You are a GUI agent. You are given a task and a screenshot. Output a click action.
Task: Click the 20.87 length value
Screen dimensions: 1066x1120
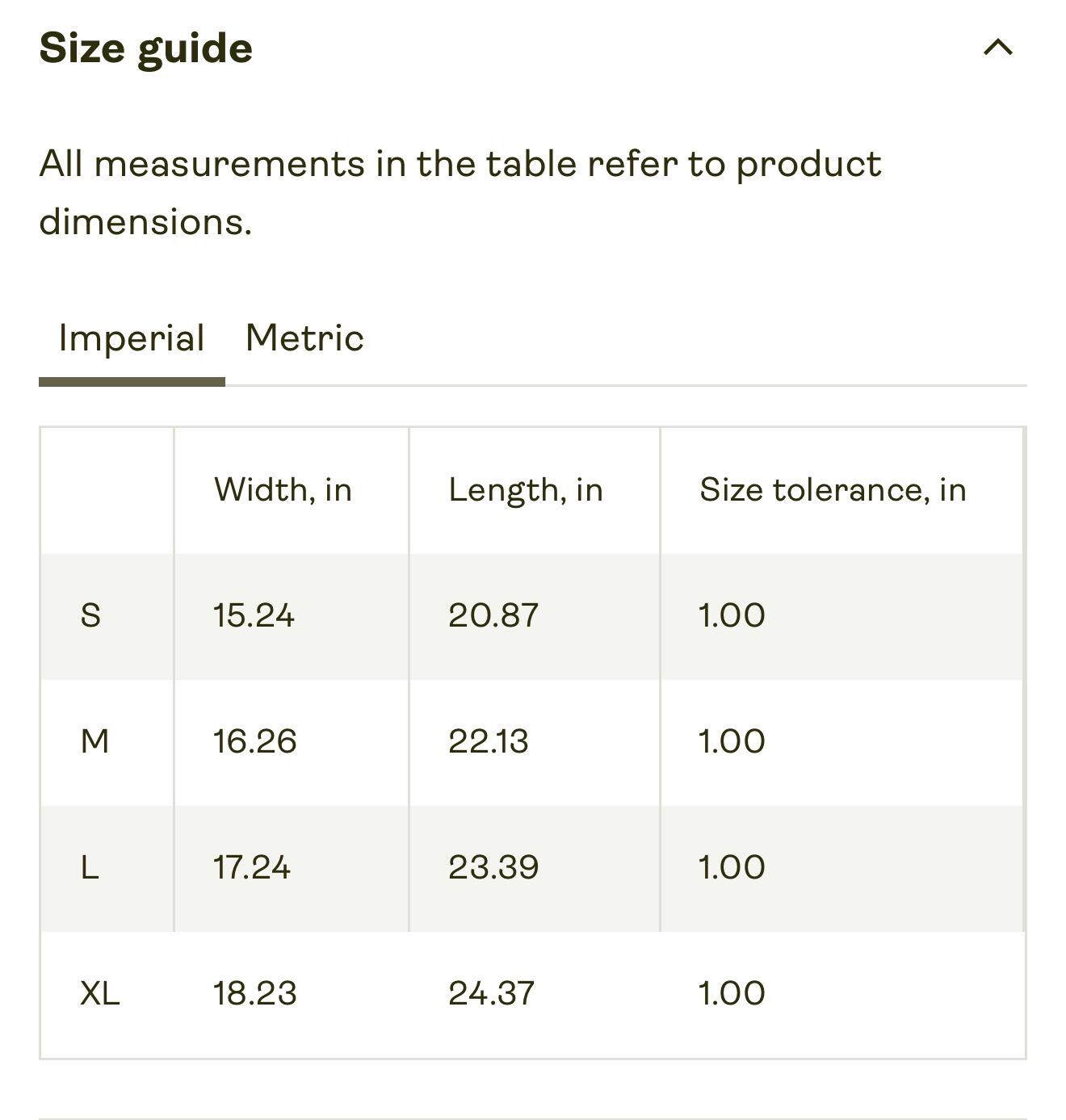point(493,616)
